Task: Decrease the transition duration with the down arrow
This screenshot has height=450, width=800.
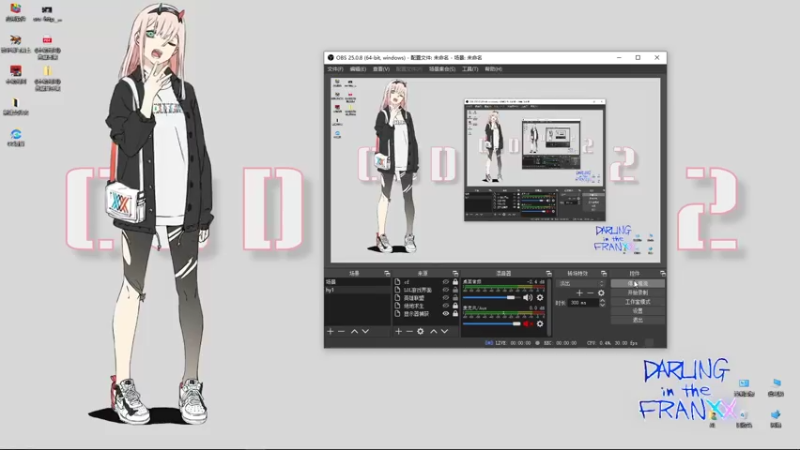Action: pos(603,305)
